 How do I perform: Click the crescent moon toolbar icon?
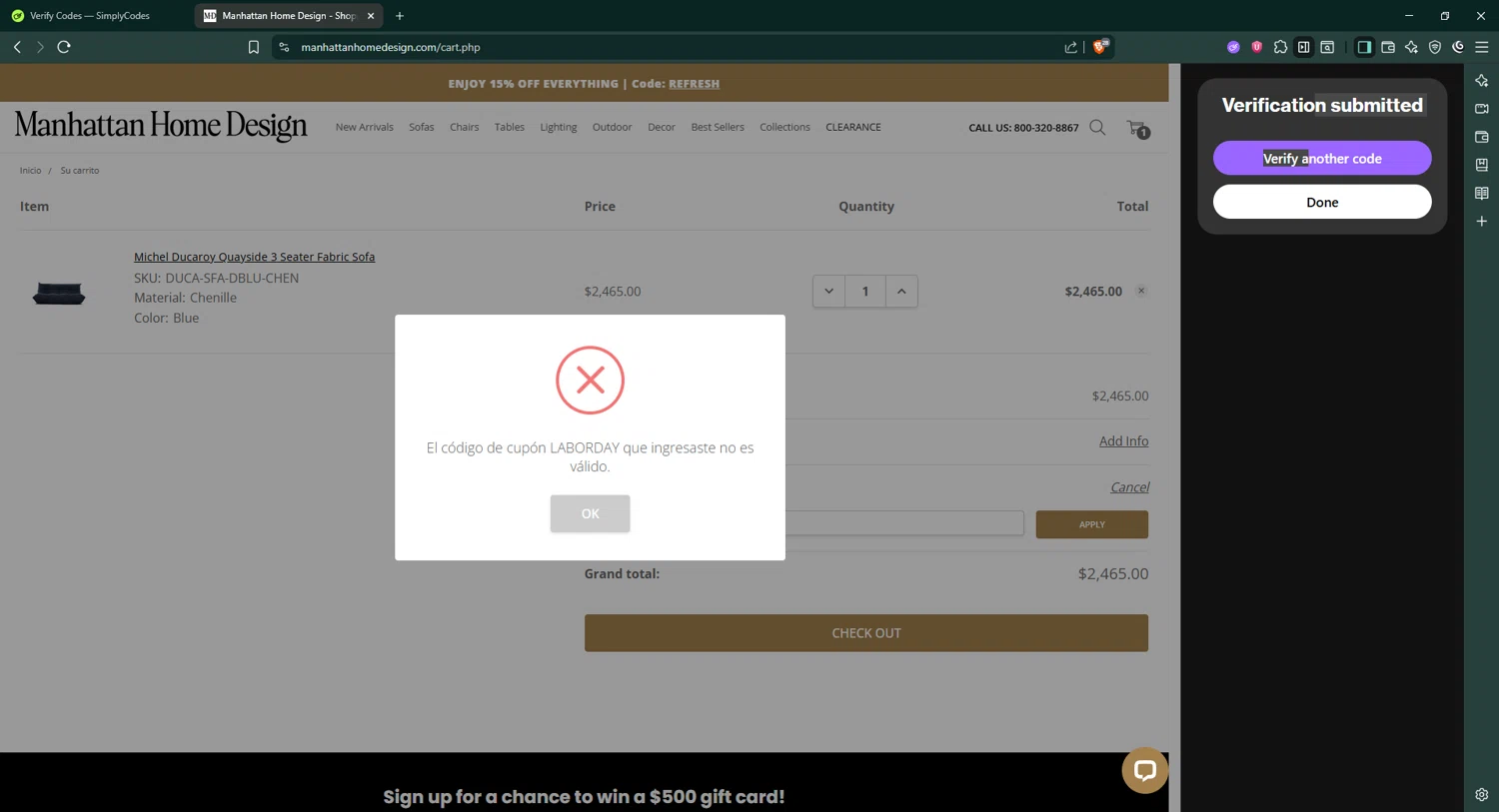(x=1458, y=47)
